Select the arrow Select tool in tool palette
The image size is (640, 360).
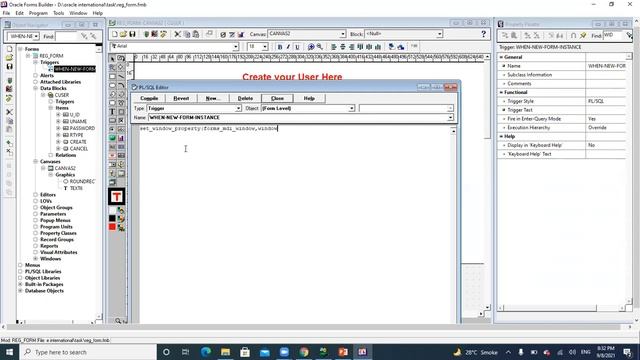(x=112, y=59)
